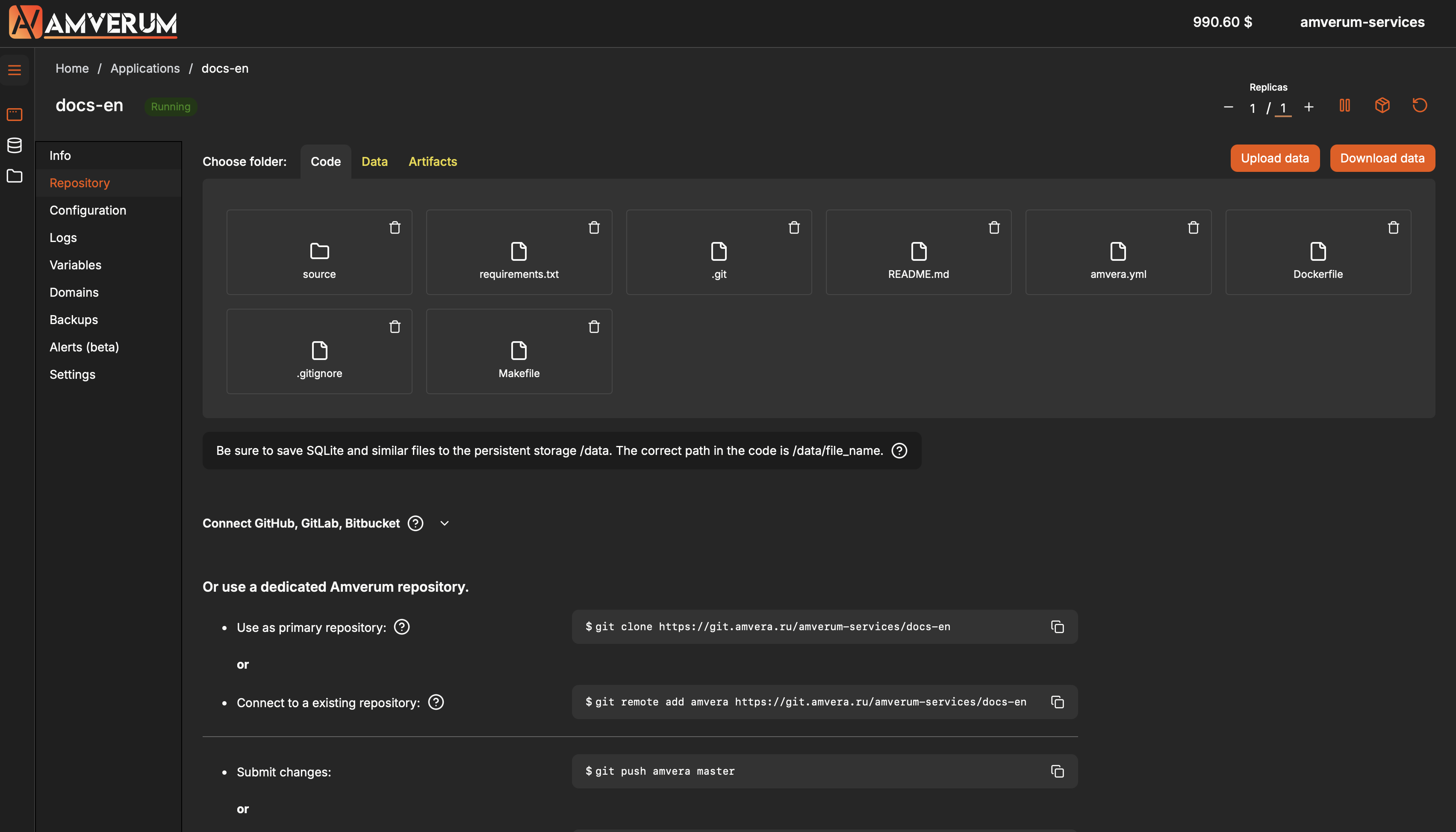Toggle the hamburger sidebar menu
This screenshot has width=1456, height=832.
pos(14,70)
